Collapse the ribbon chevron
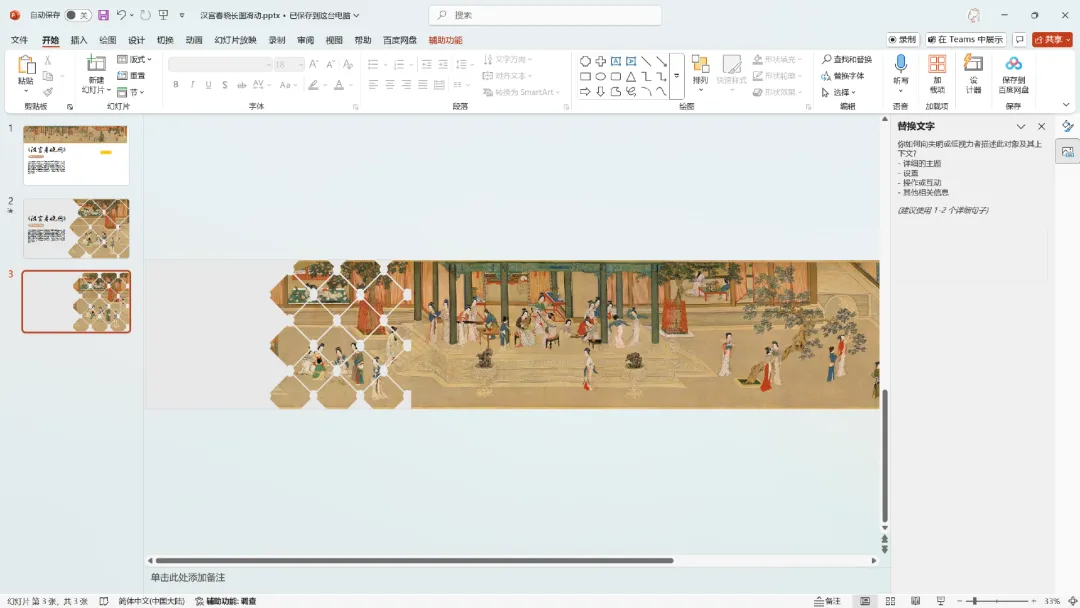1080x608 pixels. (x=1066, y=105)
